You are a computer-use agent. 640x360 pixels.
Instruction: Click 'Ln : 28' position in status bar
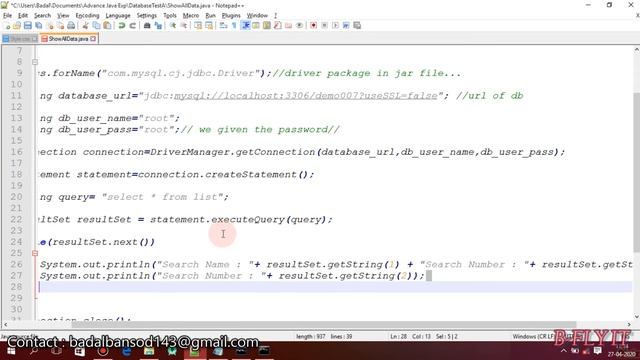click(398, 337)
